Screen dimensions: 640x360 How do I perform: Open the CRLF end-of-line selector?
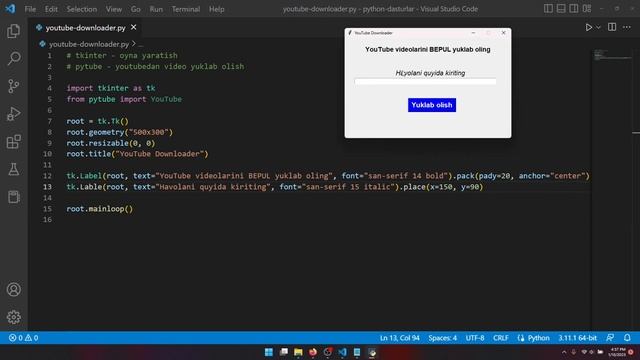[x=500, y=338]
